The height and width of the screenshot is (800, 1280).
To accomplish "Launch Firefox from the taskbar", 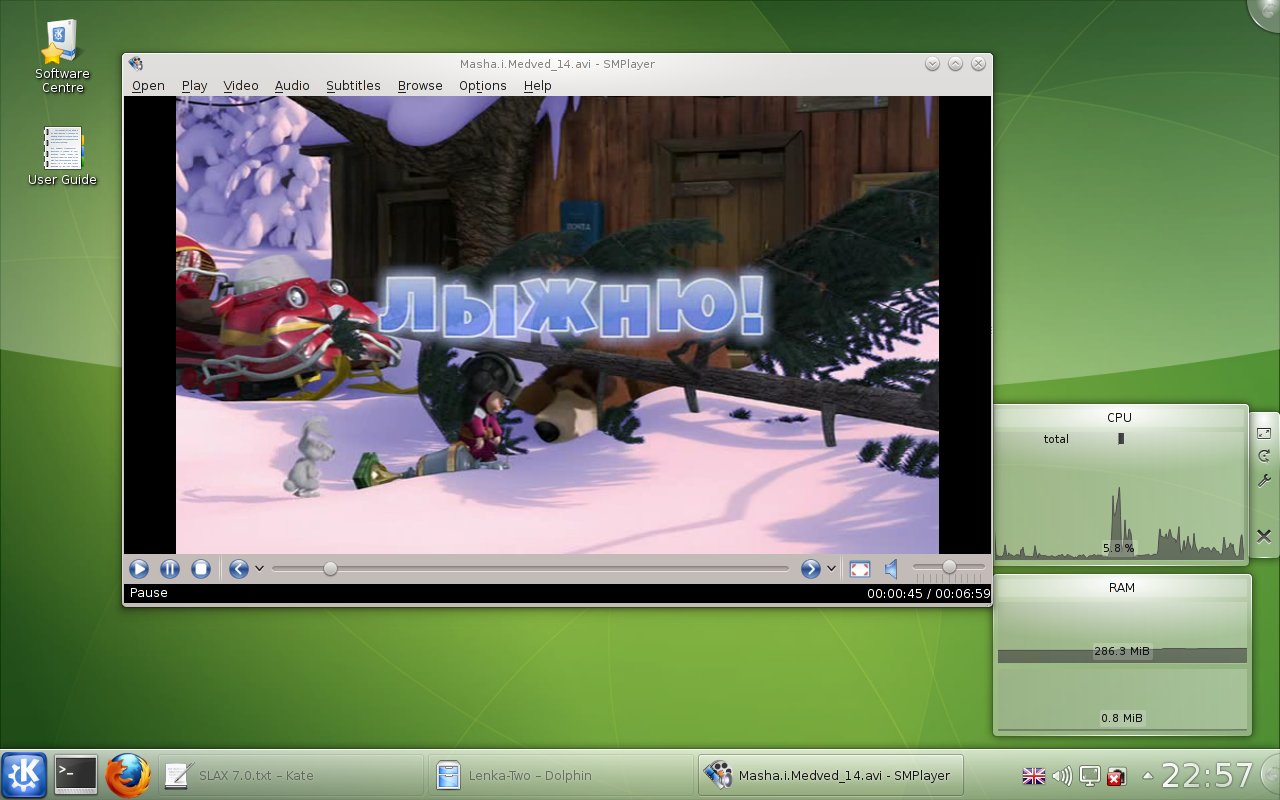I will 127,774.
